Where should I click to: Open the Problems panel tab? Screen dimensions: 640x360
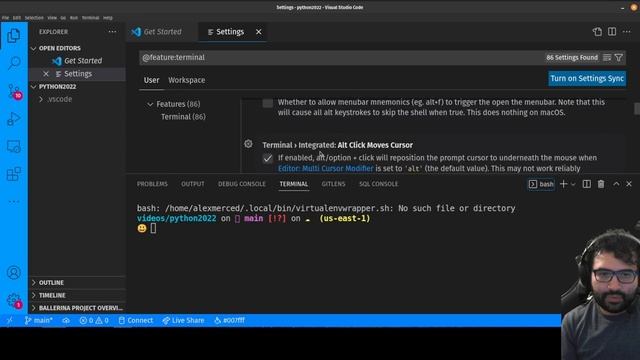[x=152, y=184]
